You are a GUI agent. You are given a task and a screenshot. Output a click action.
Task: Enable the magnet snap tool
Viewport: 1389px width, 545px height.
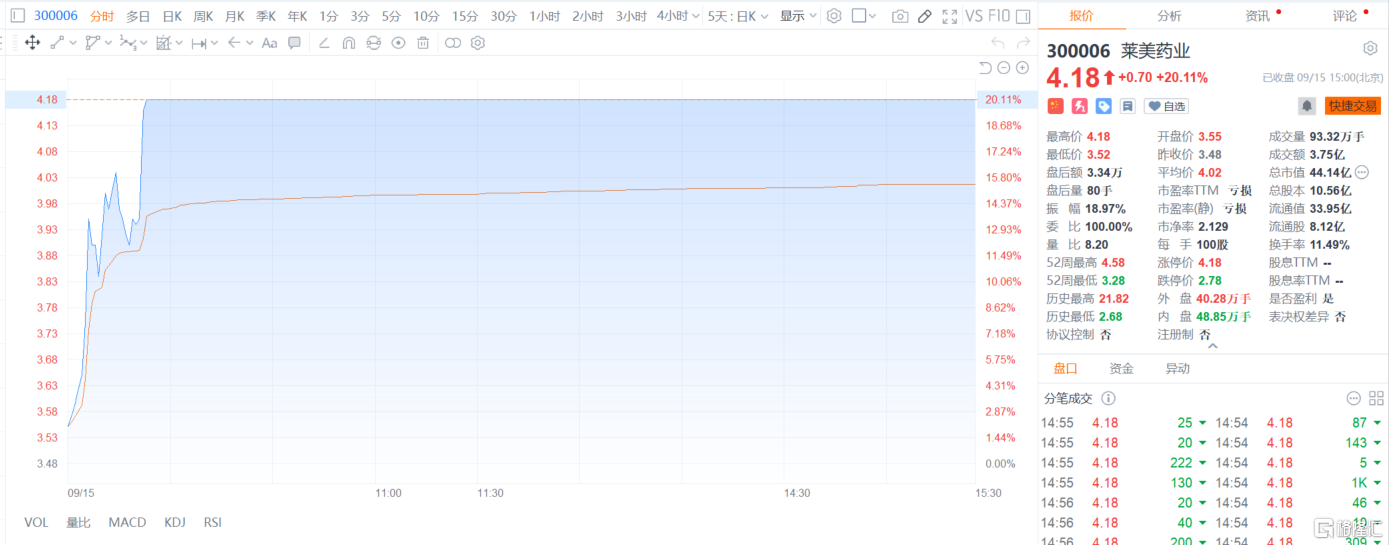(x=348, y=43)
